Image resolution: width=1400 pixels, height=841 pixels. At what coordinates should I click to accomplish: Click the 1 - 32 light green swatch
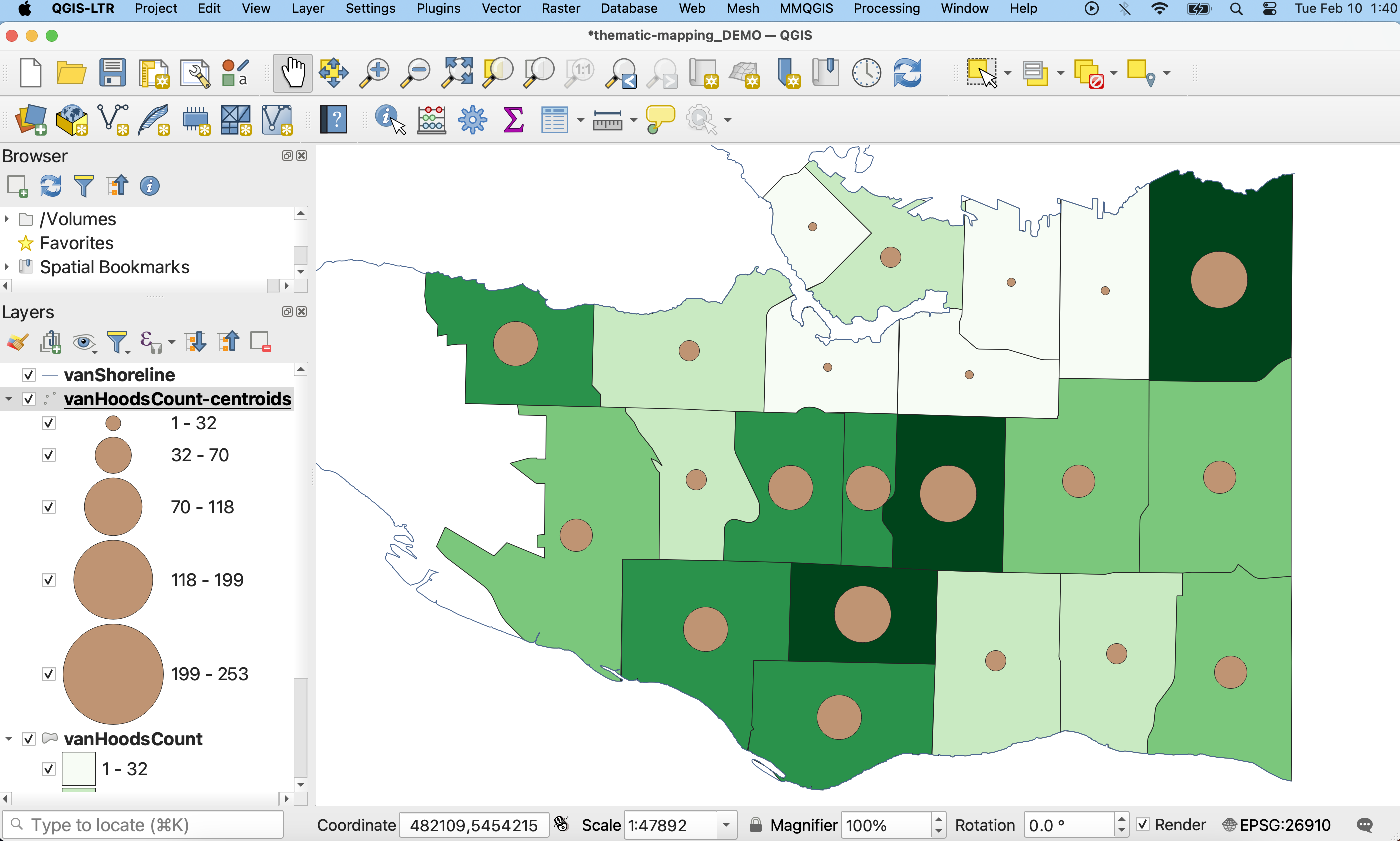tap(79, 769)
